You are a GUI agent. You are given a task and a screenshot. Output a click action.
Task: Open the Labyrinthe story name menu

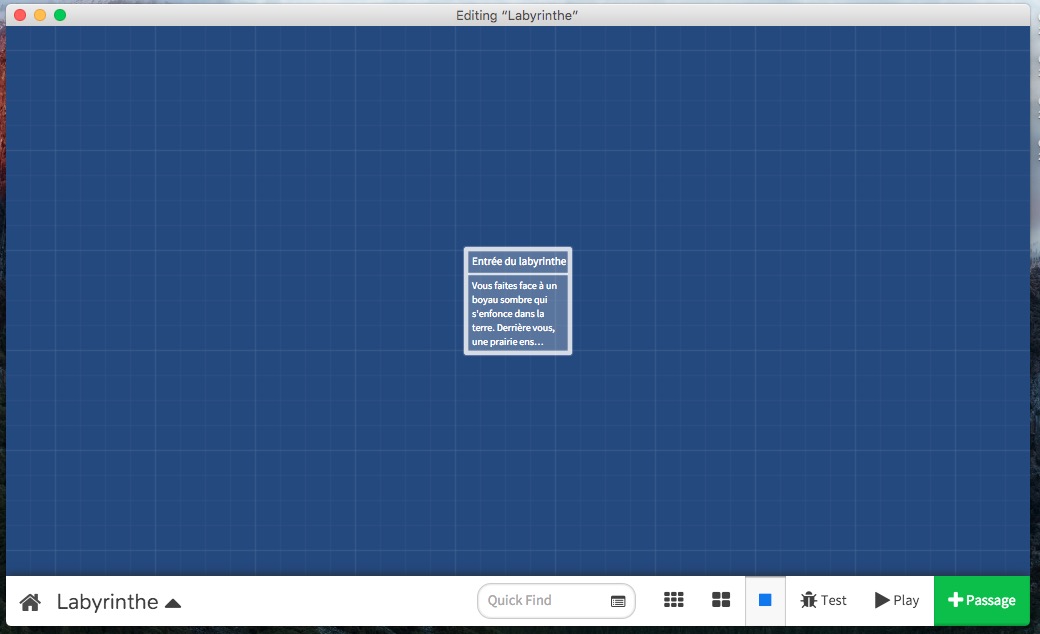pyautogui.click(x=107, y=602)
